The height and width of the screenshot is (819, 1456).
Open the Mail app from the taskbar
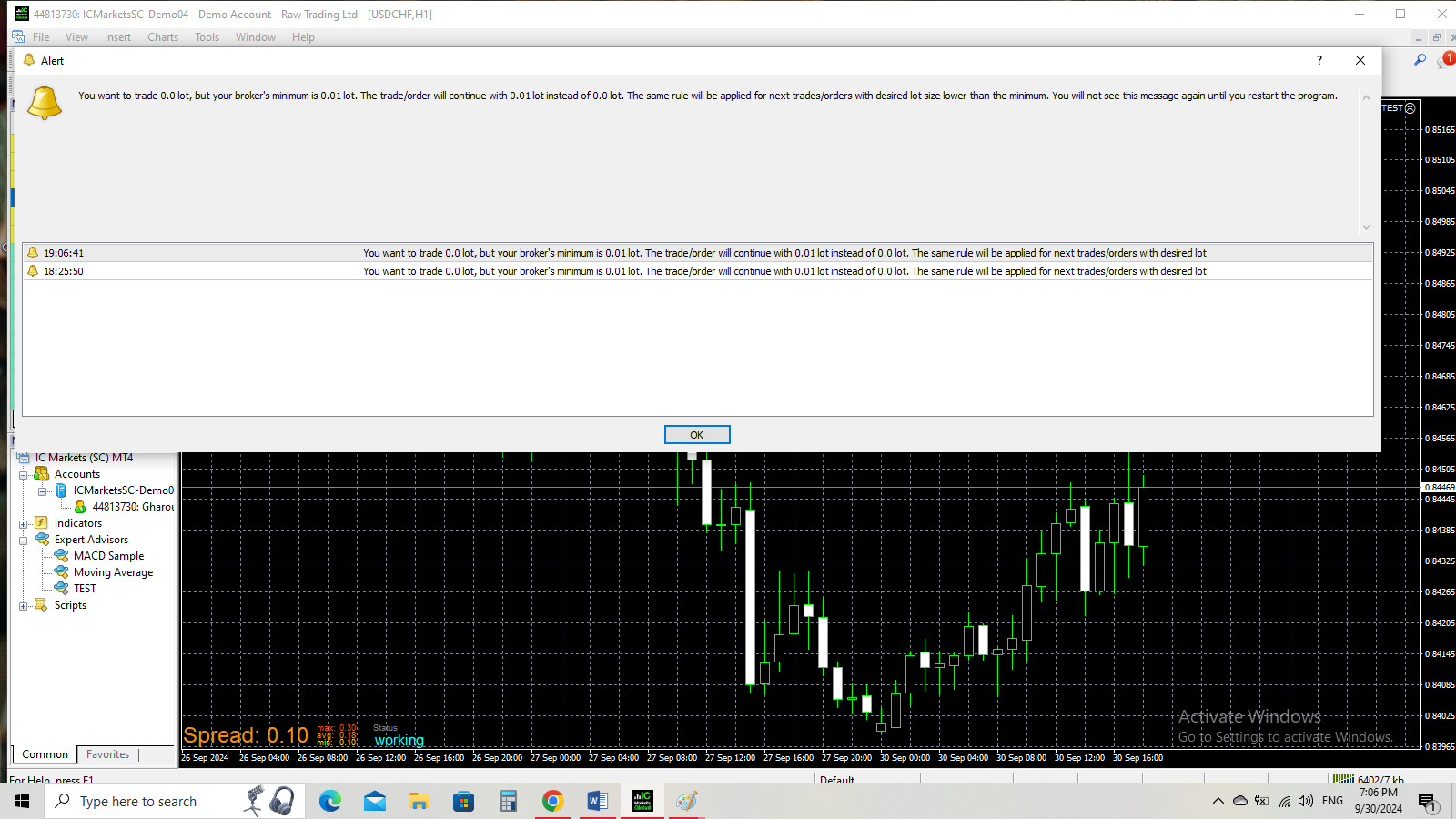tap(374, 801)
